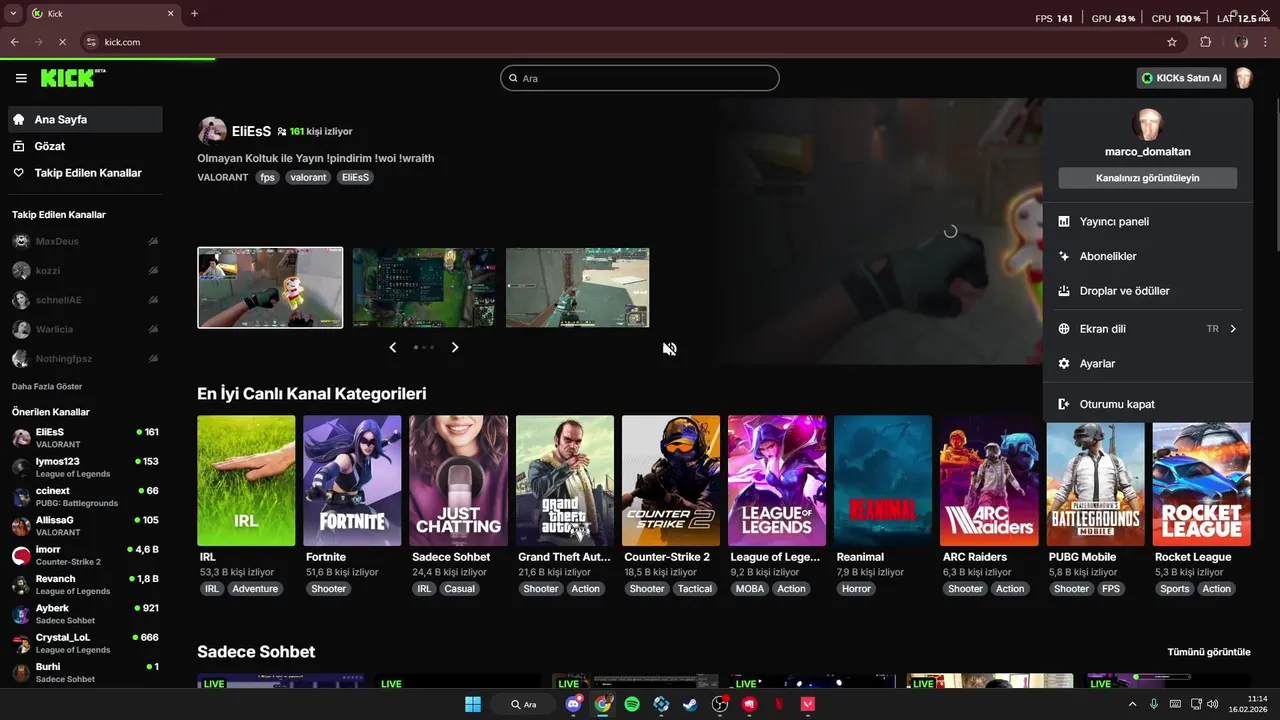Open followed channel kozzi
This screenshot has height=720, width=1280.
pos(85,271)
